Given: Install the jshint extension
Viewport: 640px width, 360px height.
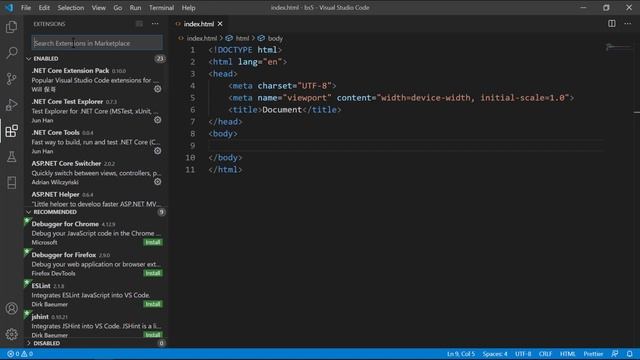Looking at the screenshot, I should [x=153, y=335].
